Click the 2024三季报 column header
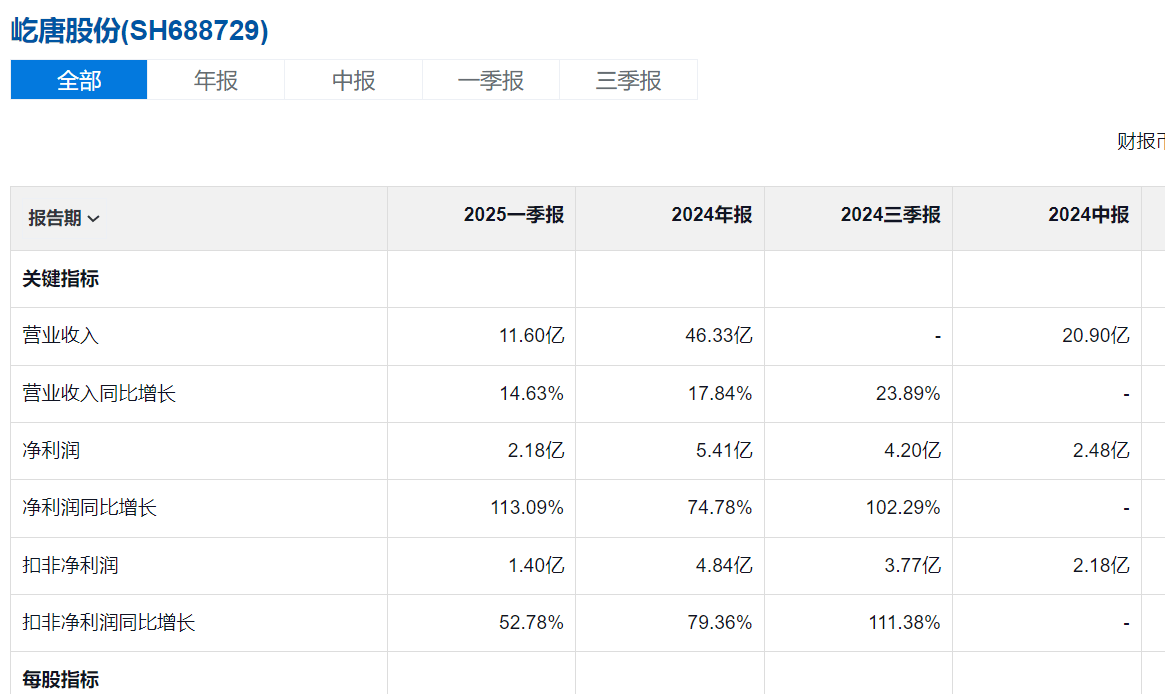 pyautogui.click(x=890, y=215)
